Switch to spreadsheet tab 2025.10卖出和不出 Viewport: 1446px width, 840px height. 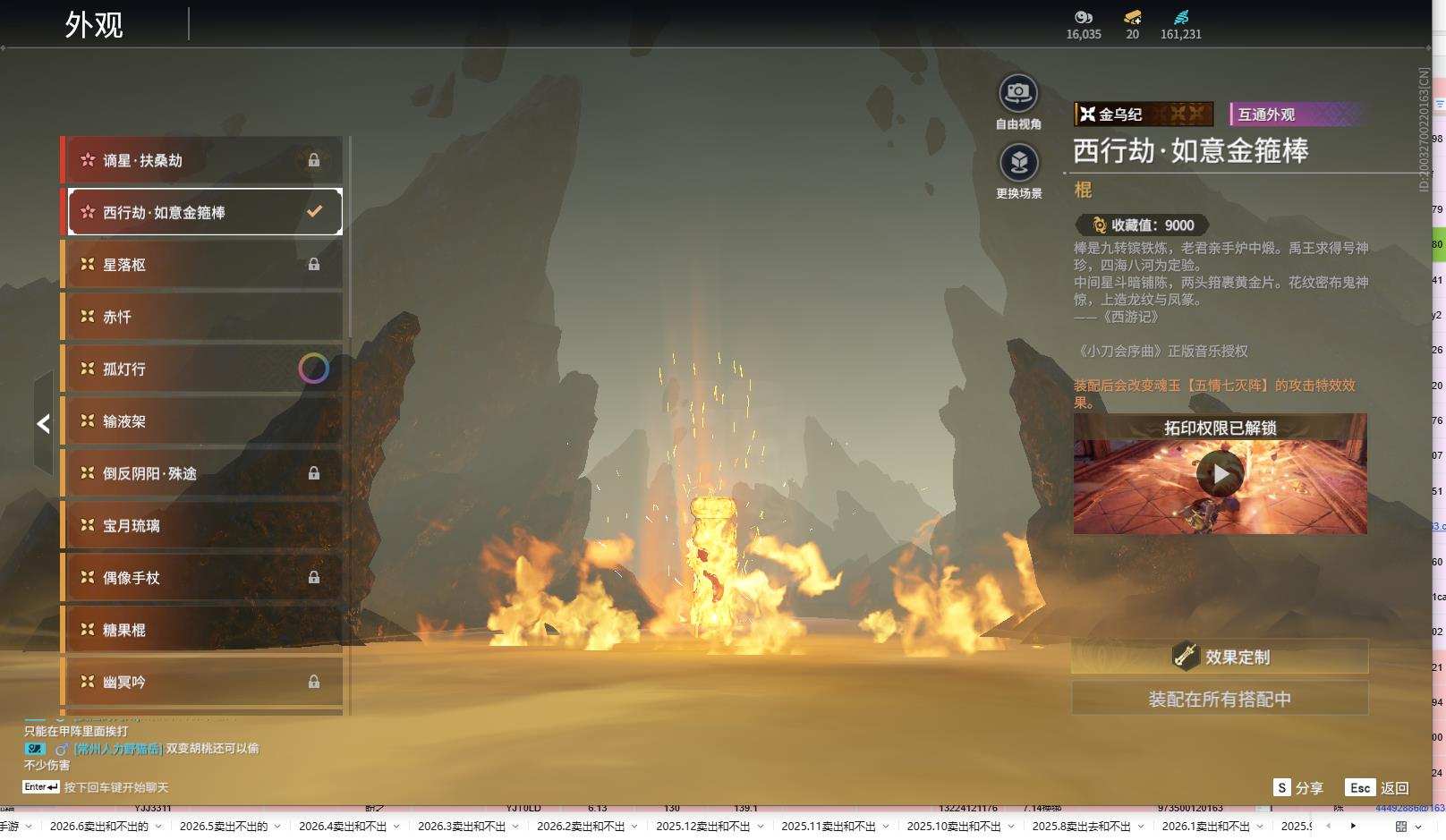click(x=954, y=826)
